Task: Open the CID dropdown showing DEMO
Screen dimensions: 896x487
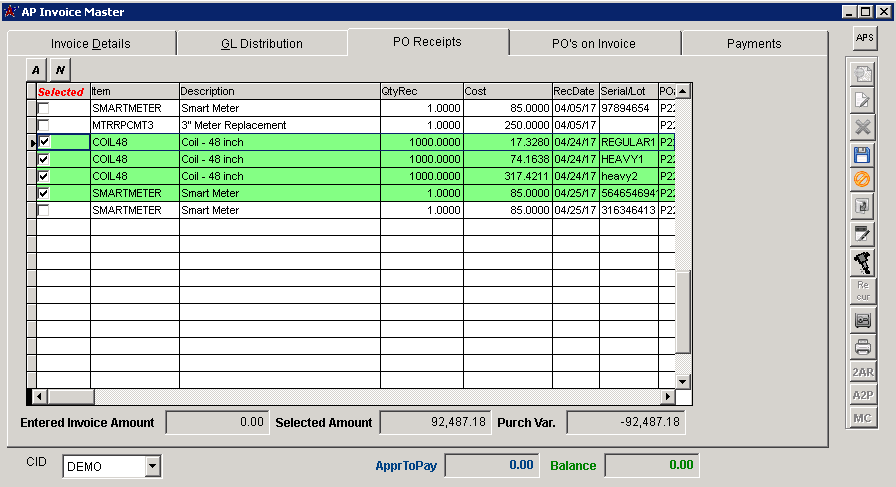Action: 152,466
